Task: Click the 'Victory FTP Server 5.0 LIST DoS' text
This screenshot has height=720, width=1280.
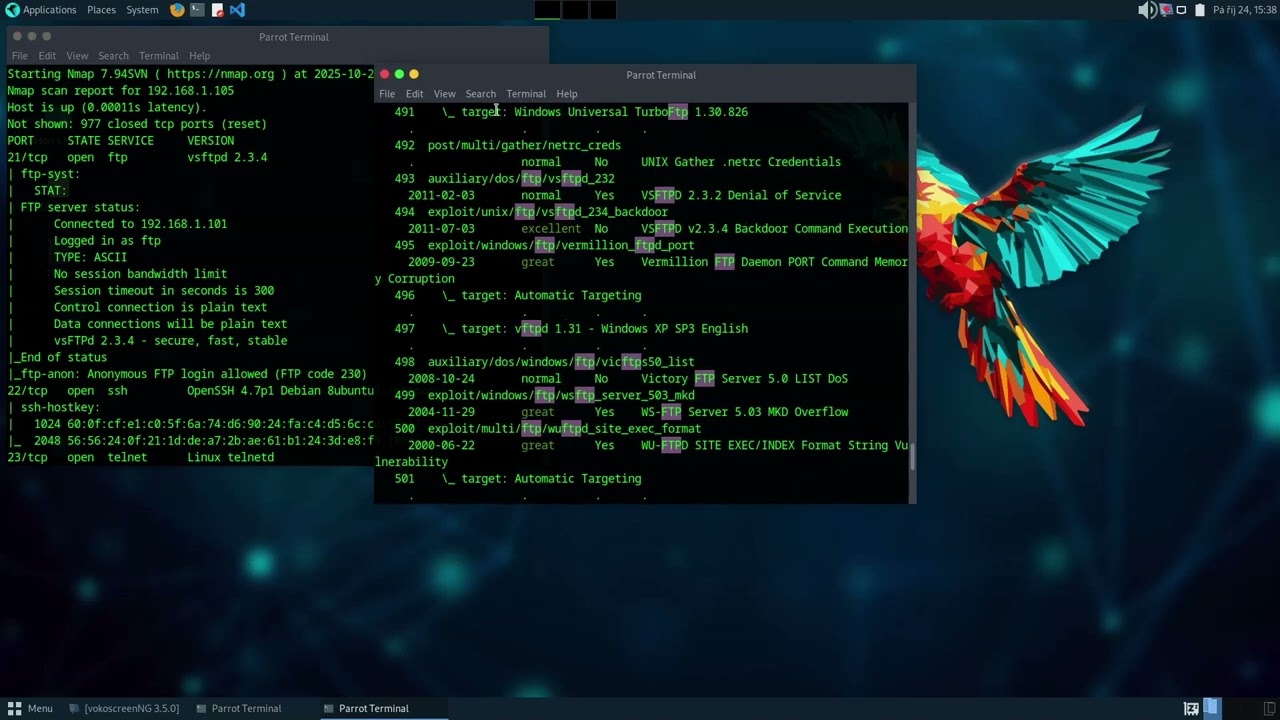Action: click(x=744, y=378)
